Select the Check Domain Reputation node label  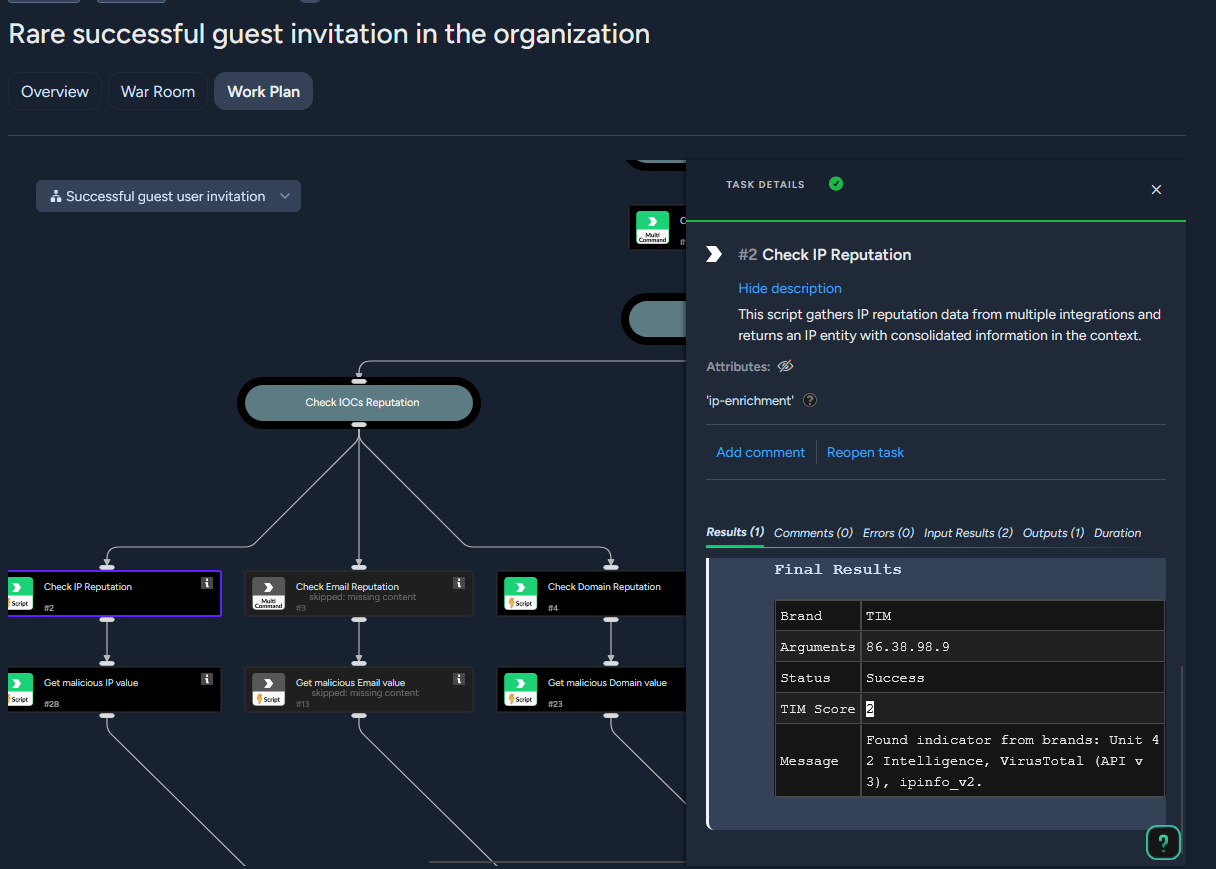pyautogui.click(x=604, y=587)
